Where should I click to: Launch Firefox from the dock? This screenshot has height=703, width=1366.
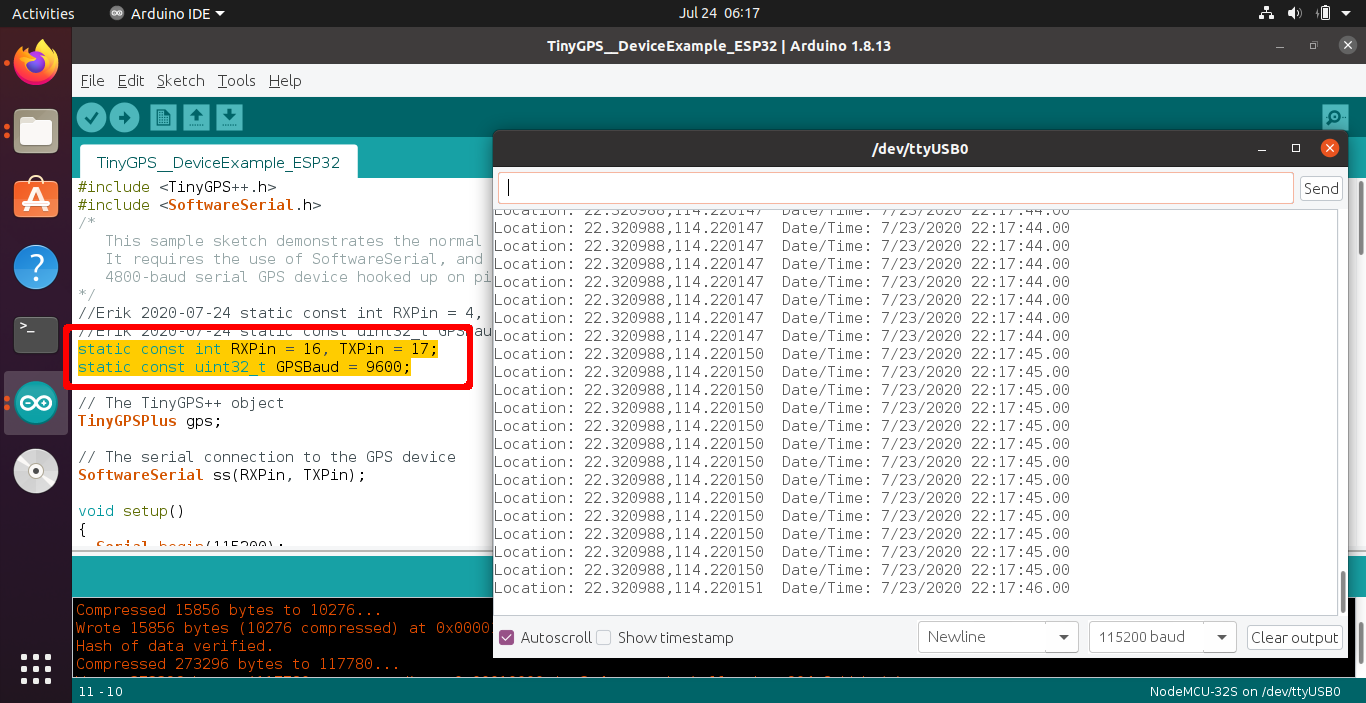[35, 63]
